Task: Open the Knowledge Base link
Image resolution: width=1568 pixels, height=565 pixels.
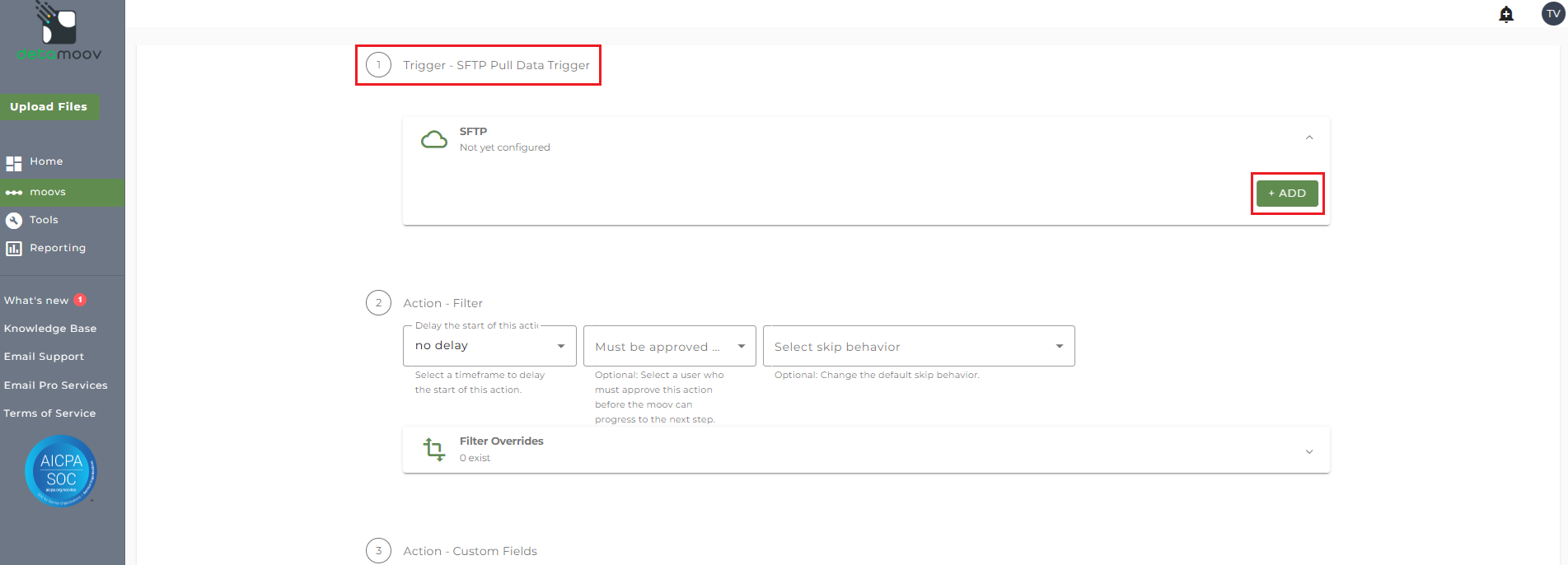Action: tap(50, 329)
